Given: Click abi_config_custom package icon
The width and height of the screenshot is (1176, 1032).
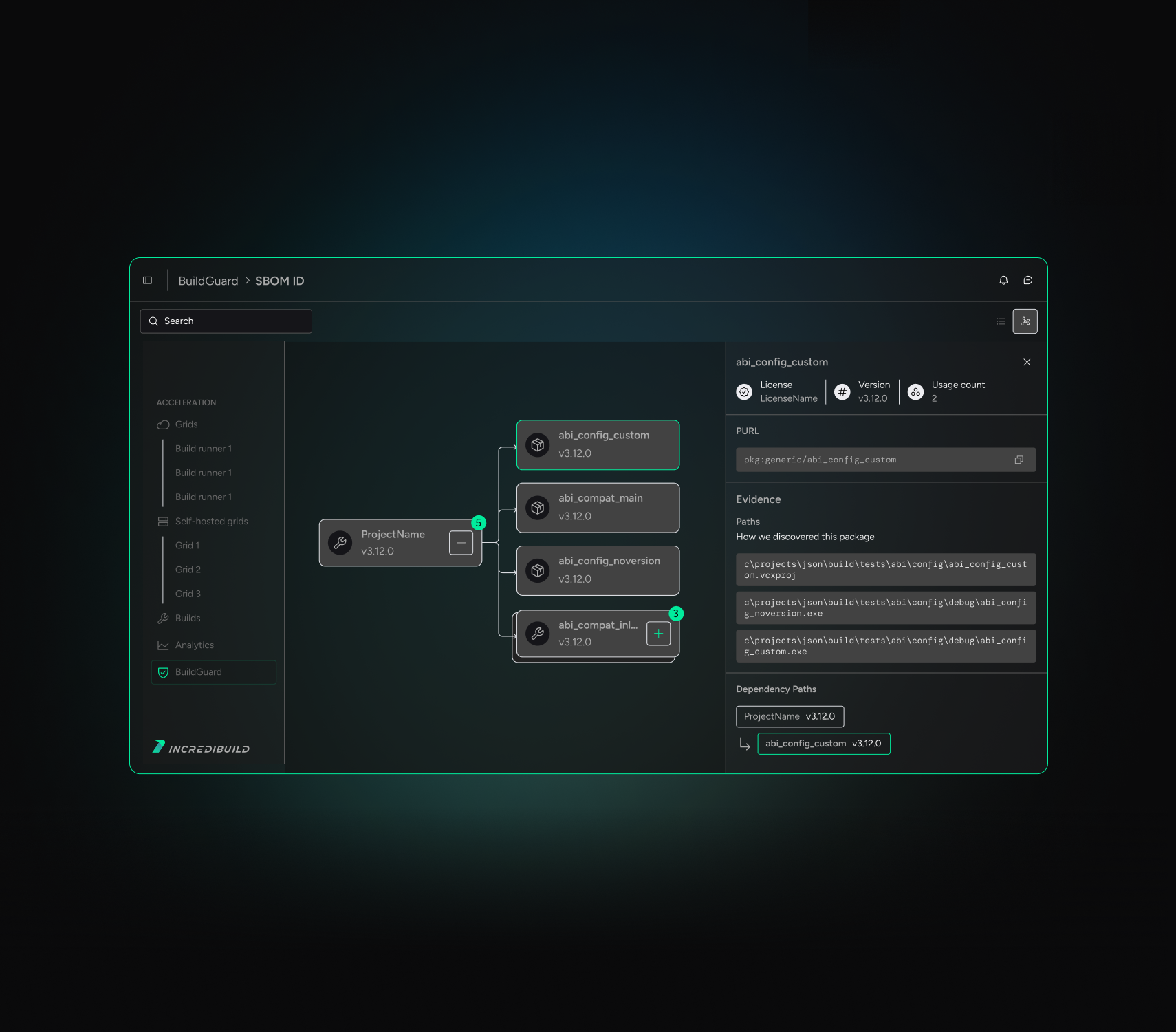Looking at the screenshot, I should [x=538, y=445].
